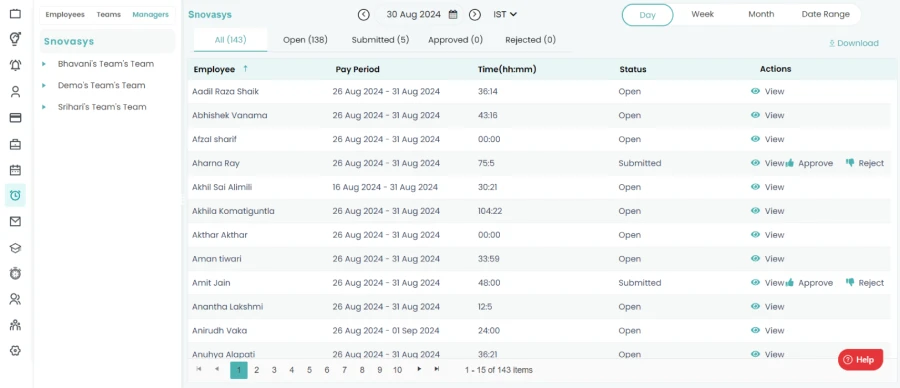View Abhishek Vanama's timesheet eye icon
The height and width of the screenshot is (388, 900).
click(x=755, y=115)
